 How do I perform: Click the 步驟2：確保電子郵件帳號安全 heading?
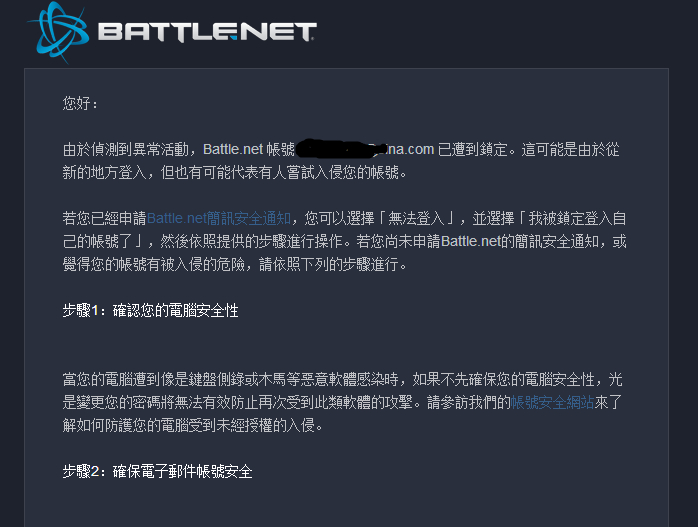coord(157,470)
